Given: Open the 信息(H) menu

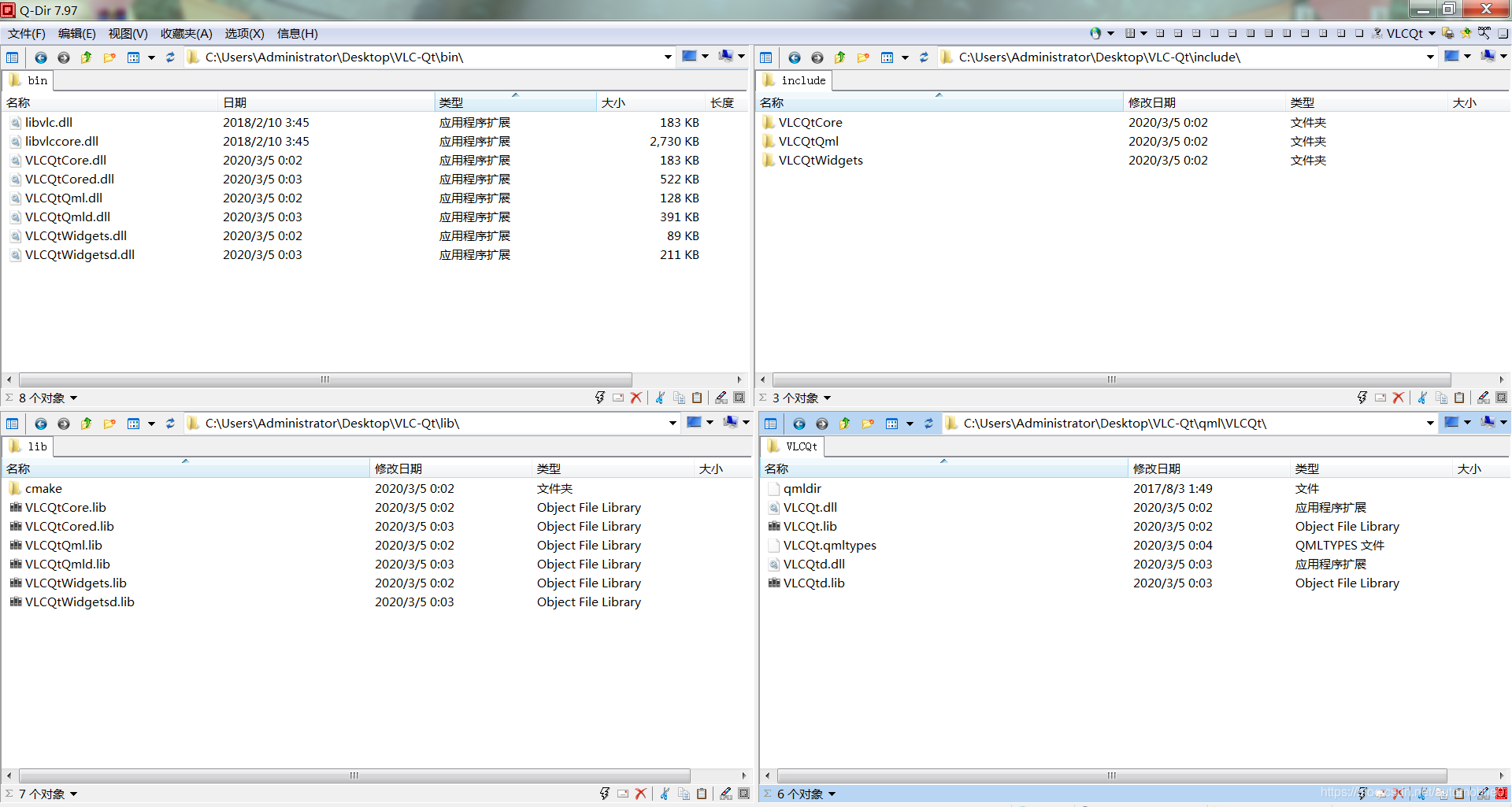Looking at the screenshot, I should pyautogui.click(x=297, y=33).
